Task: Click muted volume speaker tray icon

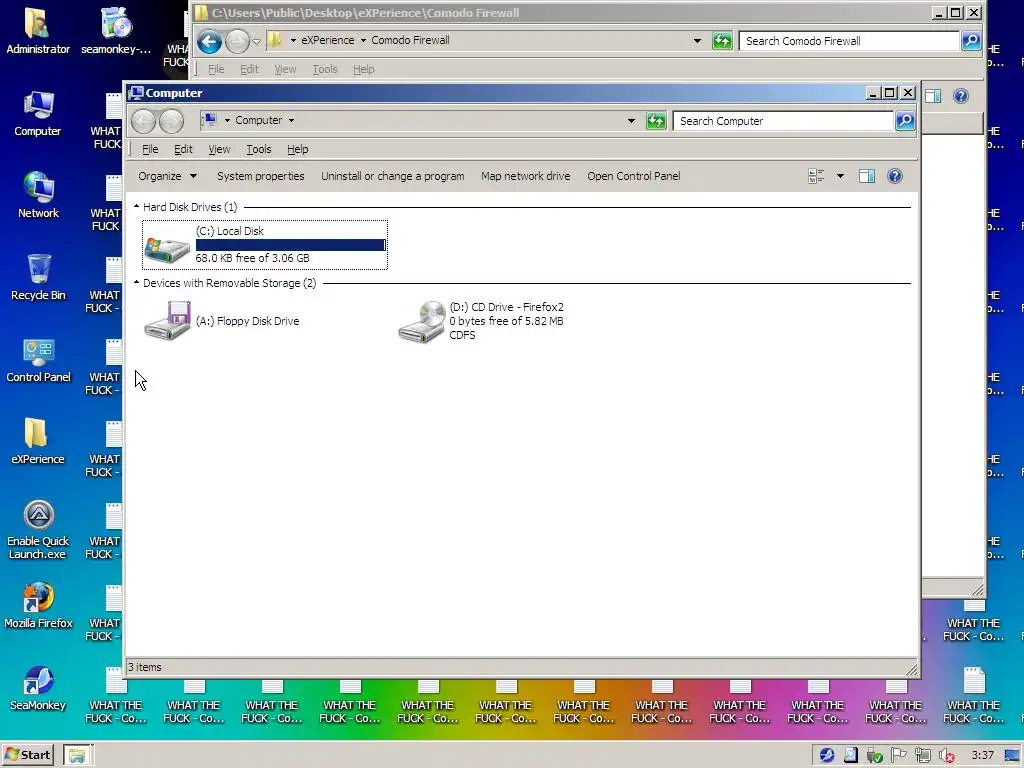Action: pyautogui.click(x=947, y=756)
